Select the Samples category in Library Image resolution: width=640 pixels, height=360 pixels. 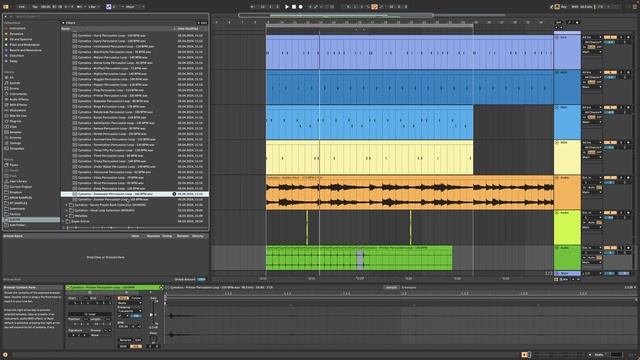click(16, 132)
